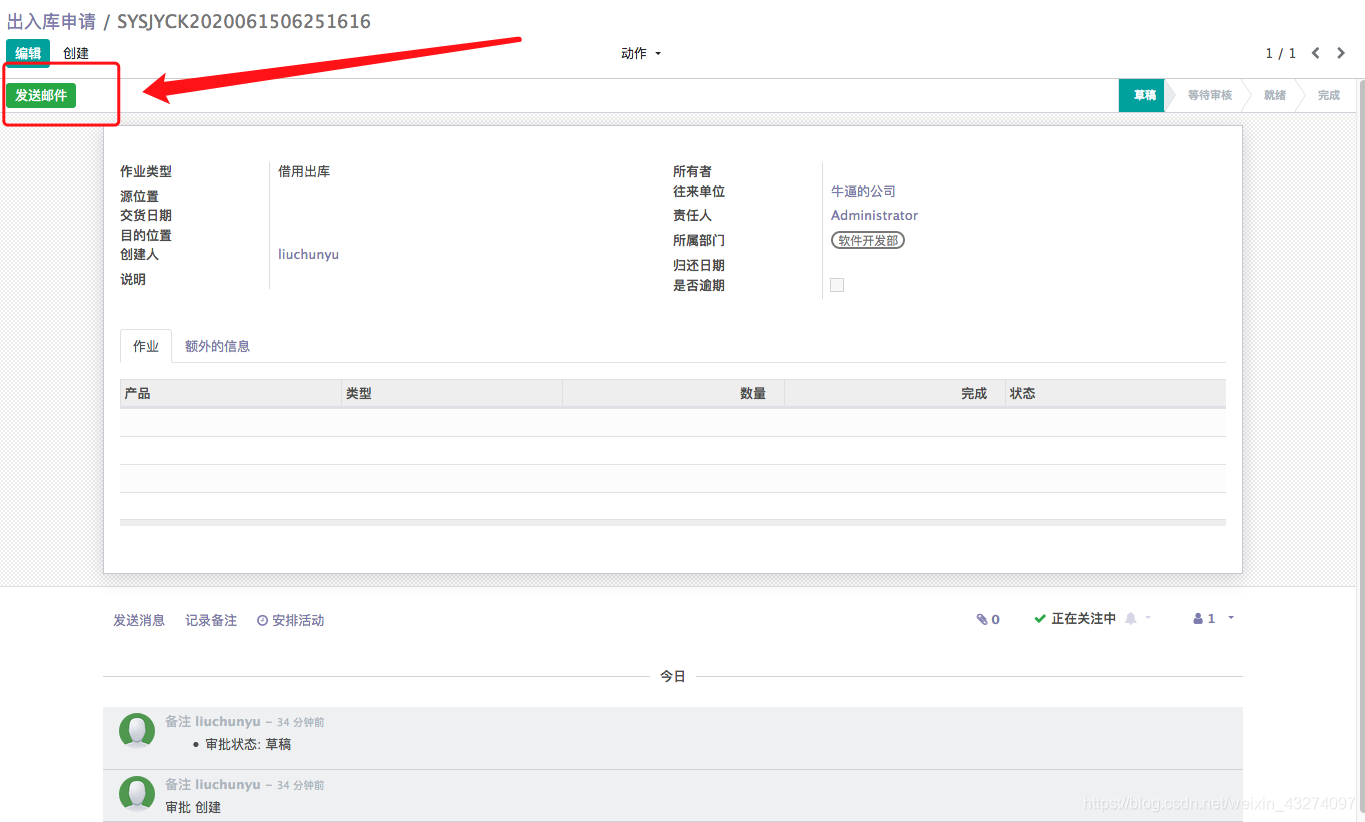Toggle 正在关注中 following status
Screen dimensions: 1365x822
[1075, 619]
